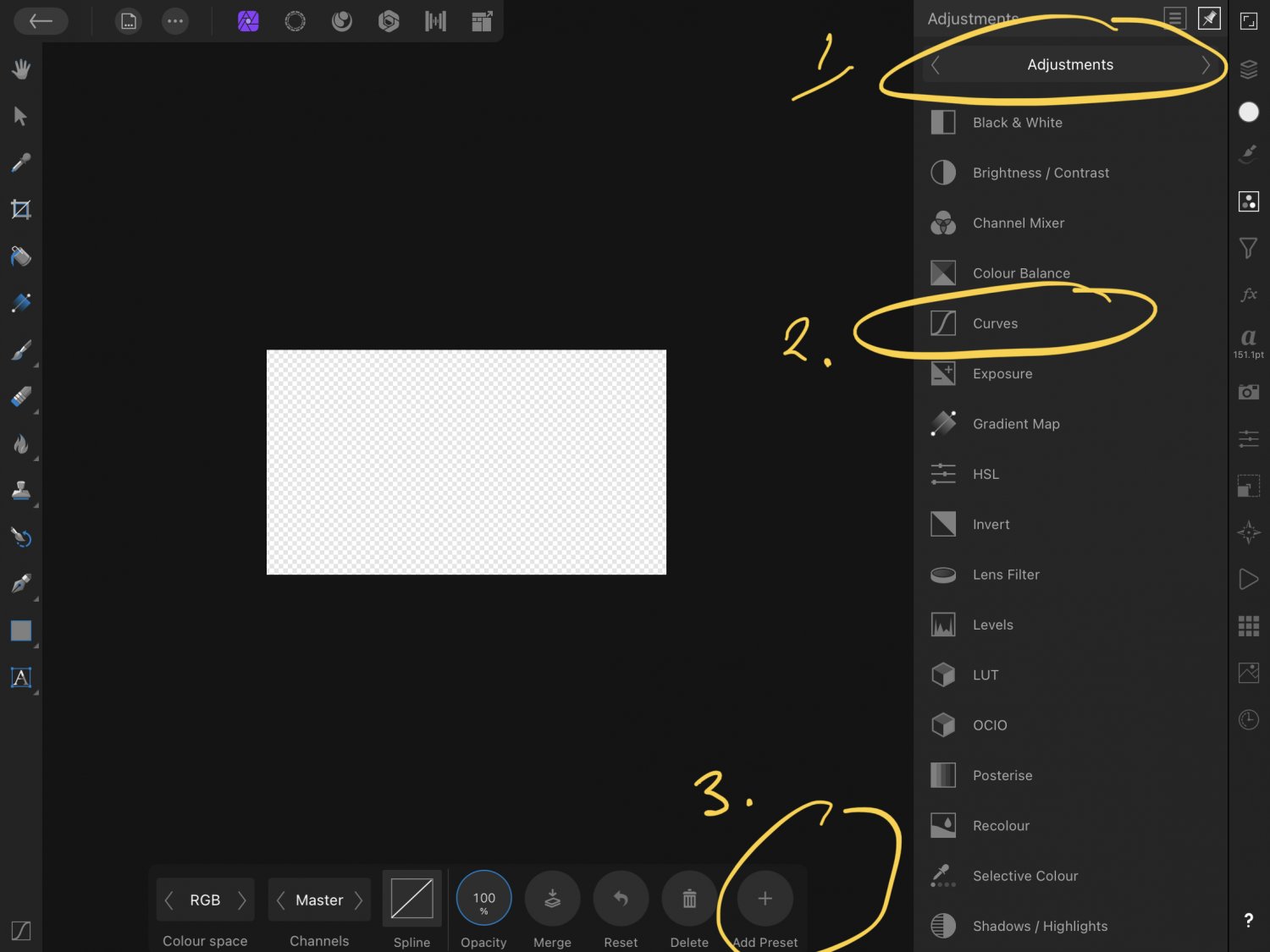Open the Brushes studio
The image size is (1270, 952).
click(x=1249, y=153)
